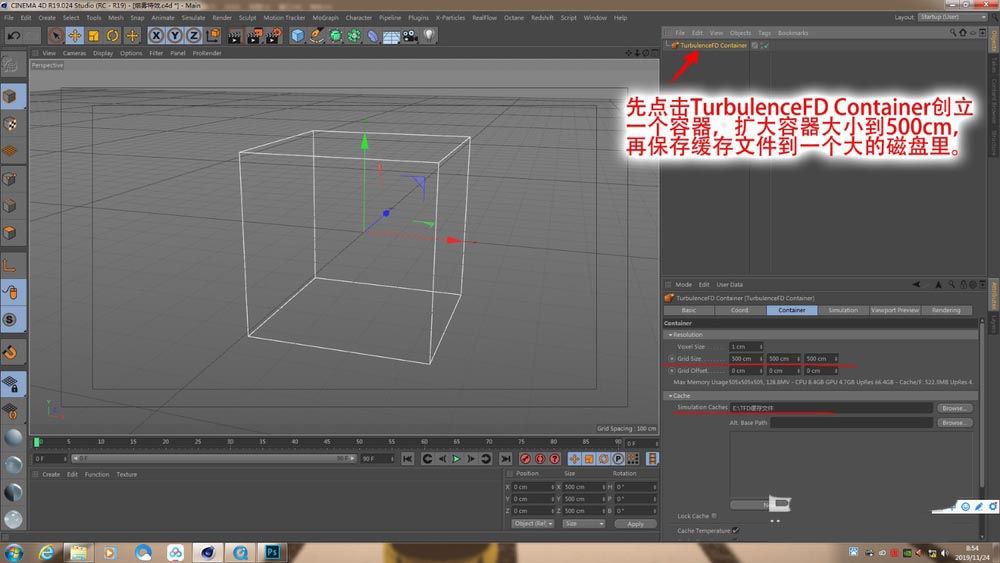Go to end of animation
Screen dimensions: 1000x563
coord(506,459)
